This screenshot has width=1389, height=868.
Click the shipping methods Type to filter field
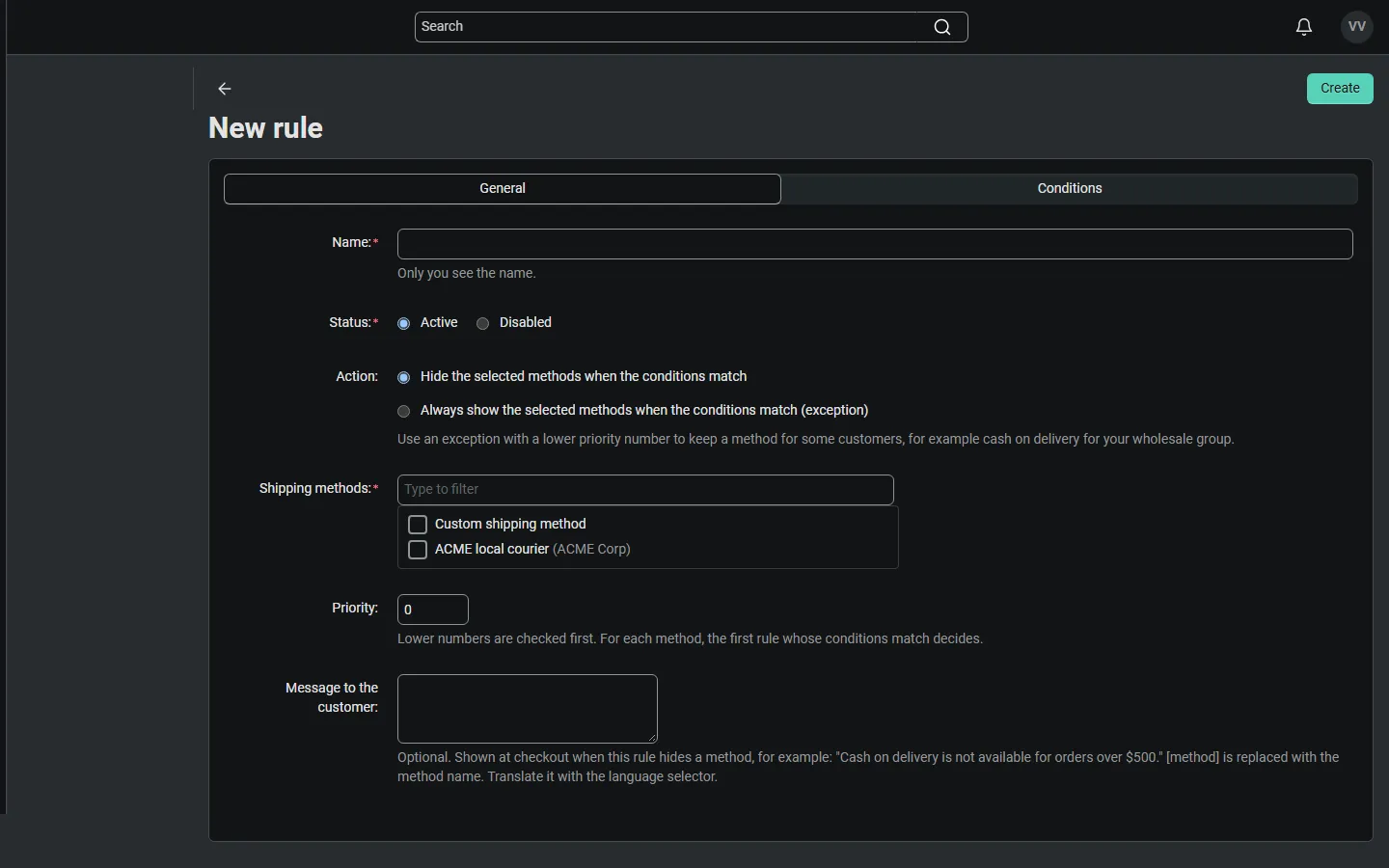coord(645,490)
